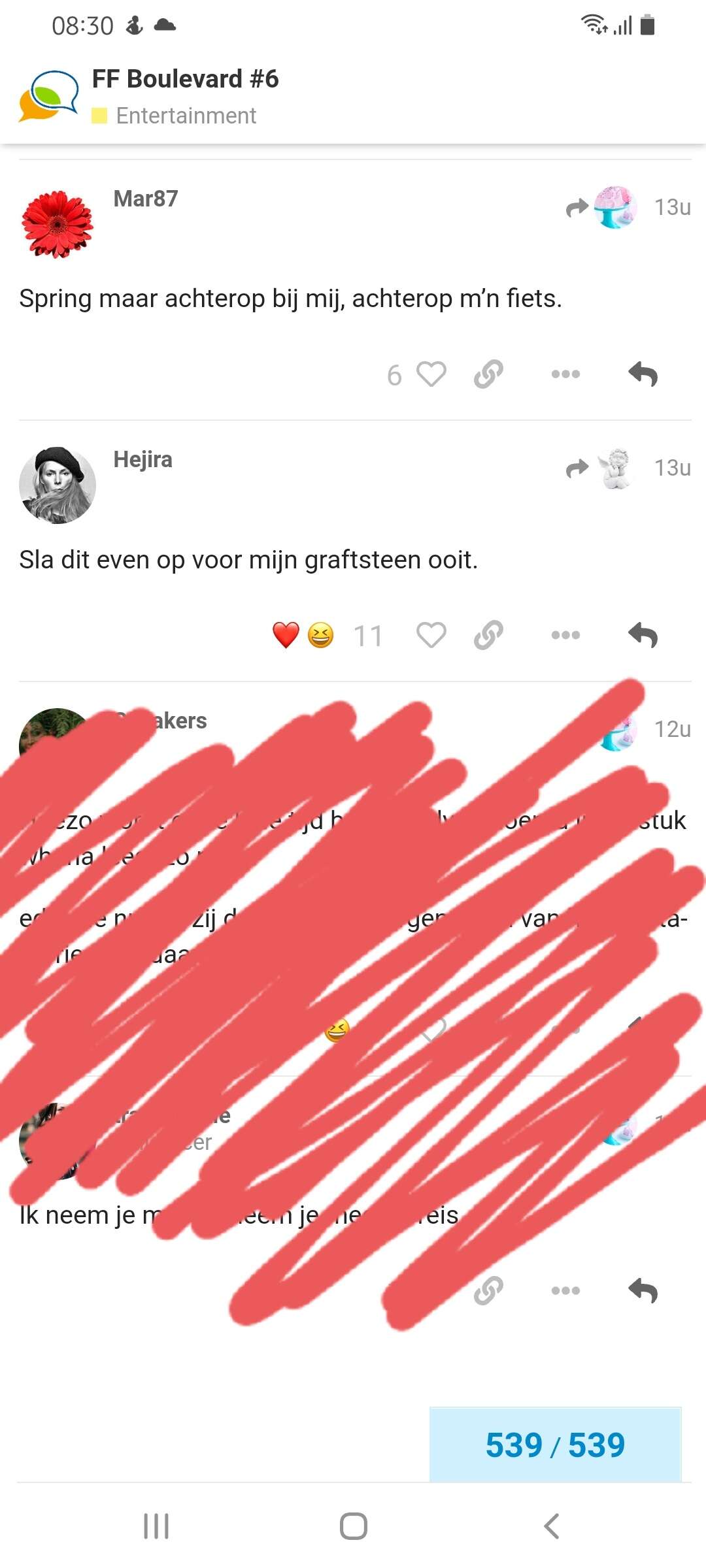Open the Hejira username link
706x1568 pixels.
[x=143, y=459]
